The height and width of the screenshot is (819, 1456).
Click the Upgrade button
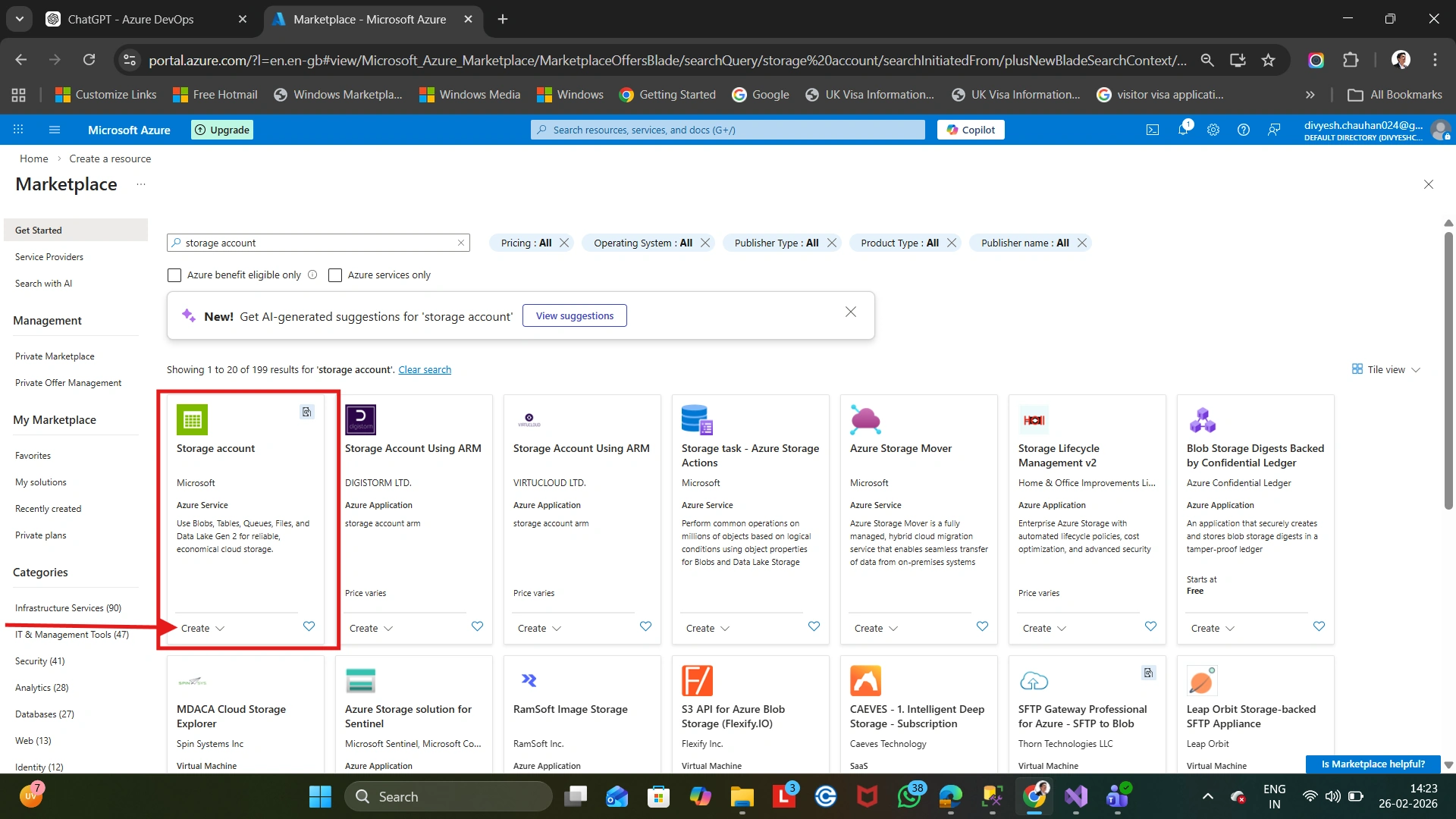[x=222, y=130]
